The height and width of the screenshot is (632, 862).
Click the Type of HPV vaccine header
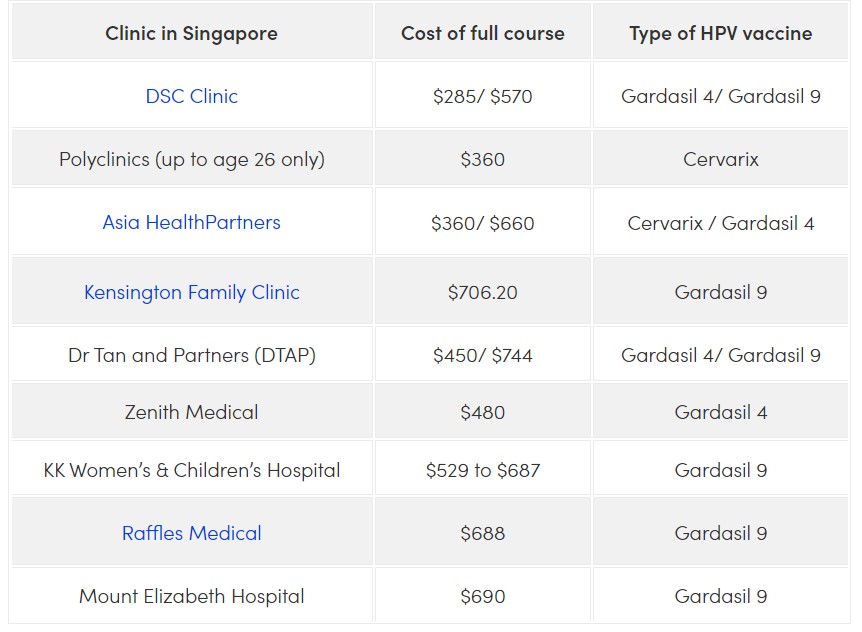tap(721, 34)
